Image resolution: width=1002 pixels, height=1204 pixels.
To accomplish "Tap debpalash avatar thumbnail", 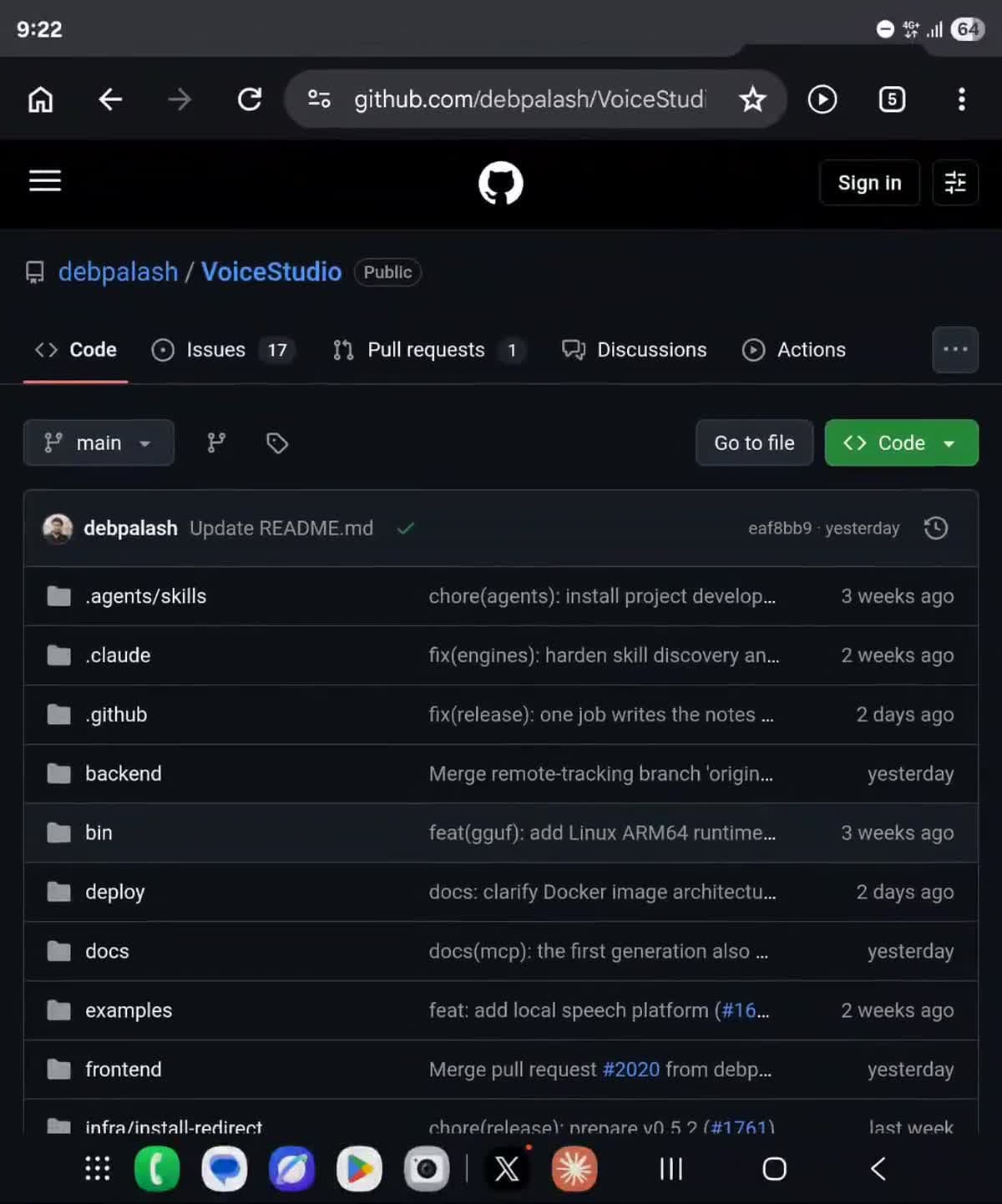I will pos(58,529).
